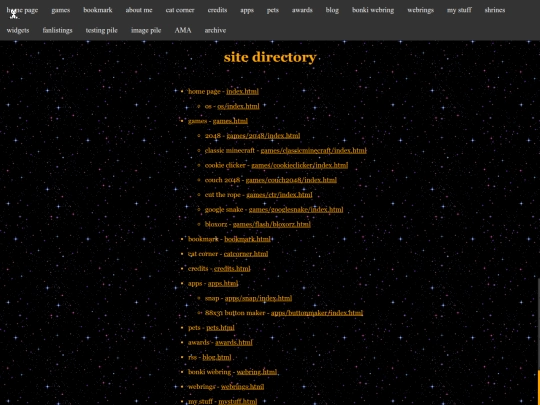The height and width of the screenshot is (405, 540).
Task: Follow the games.html link
Action: [230, 121]
